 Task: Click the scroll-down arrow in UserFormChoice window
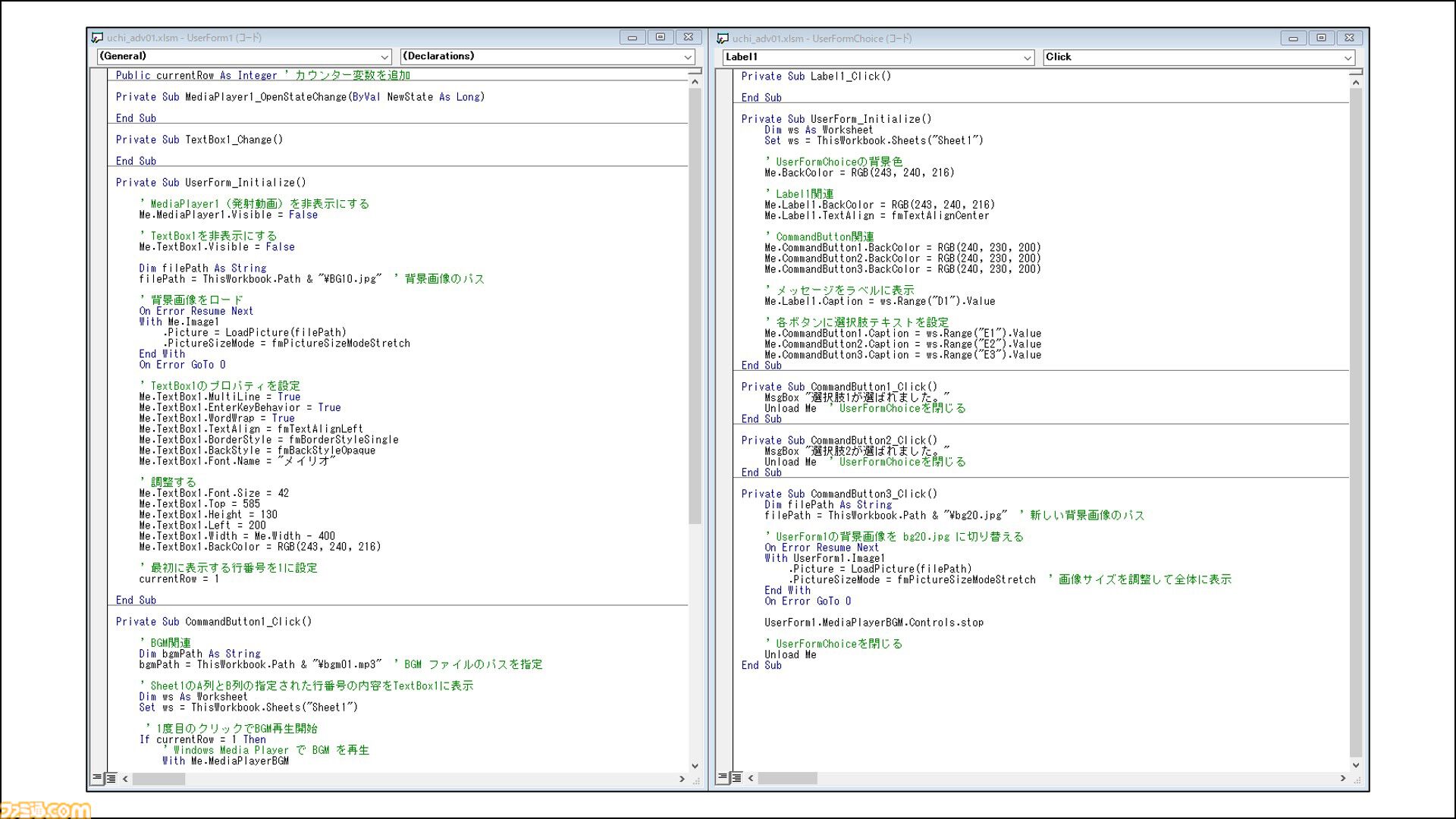click(1356, 765)
